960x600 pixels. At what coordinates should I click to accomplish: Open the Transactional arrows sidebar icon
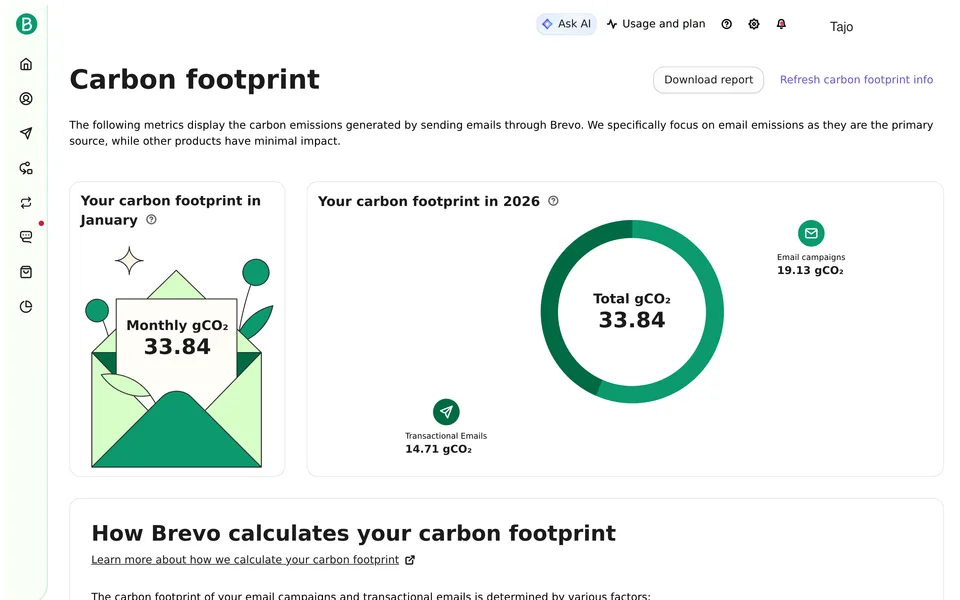[x=26, y=203]
